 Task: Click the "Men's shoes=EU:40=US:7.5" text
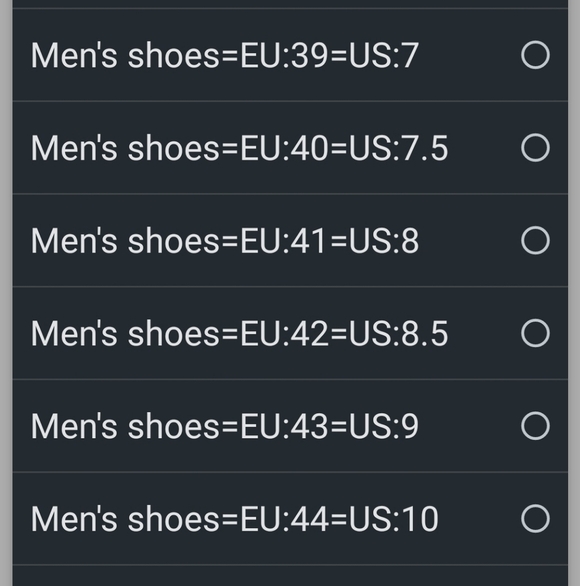click(x=239, y=148)
